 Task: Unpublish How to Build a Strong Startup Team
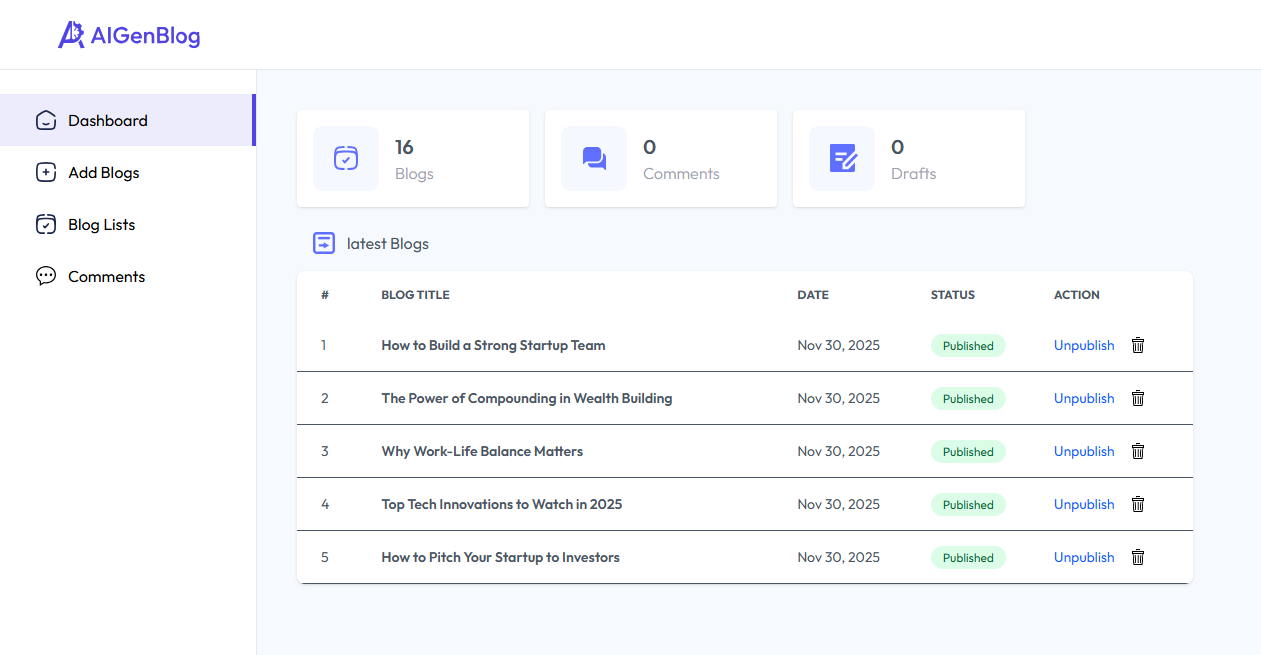(1084, 345)
